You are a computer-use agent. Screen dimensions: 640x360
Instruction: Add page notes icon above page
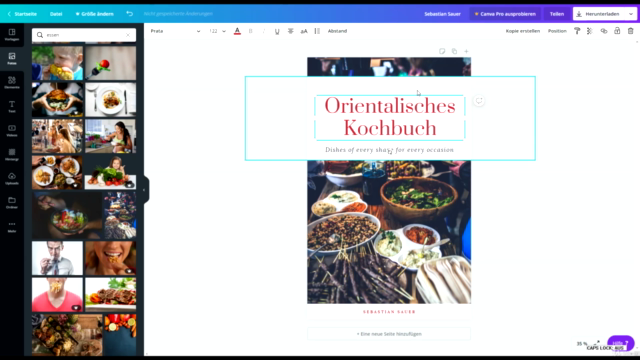coord(442,51)
